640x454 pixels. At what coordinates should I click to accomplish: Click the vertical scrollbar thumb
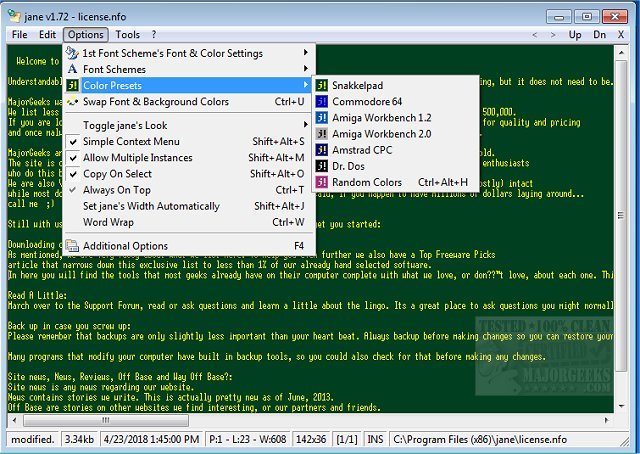tap(621, 215)
